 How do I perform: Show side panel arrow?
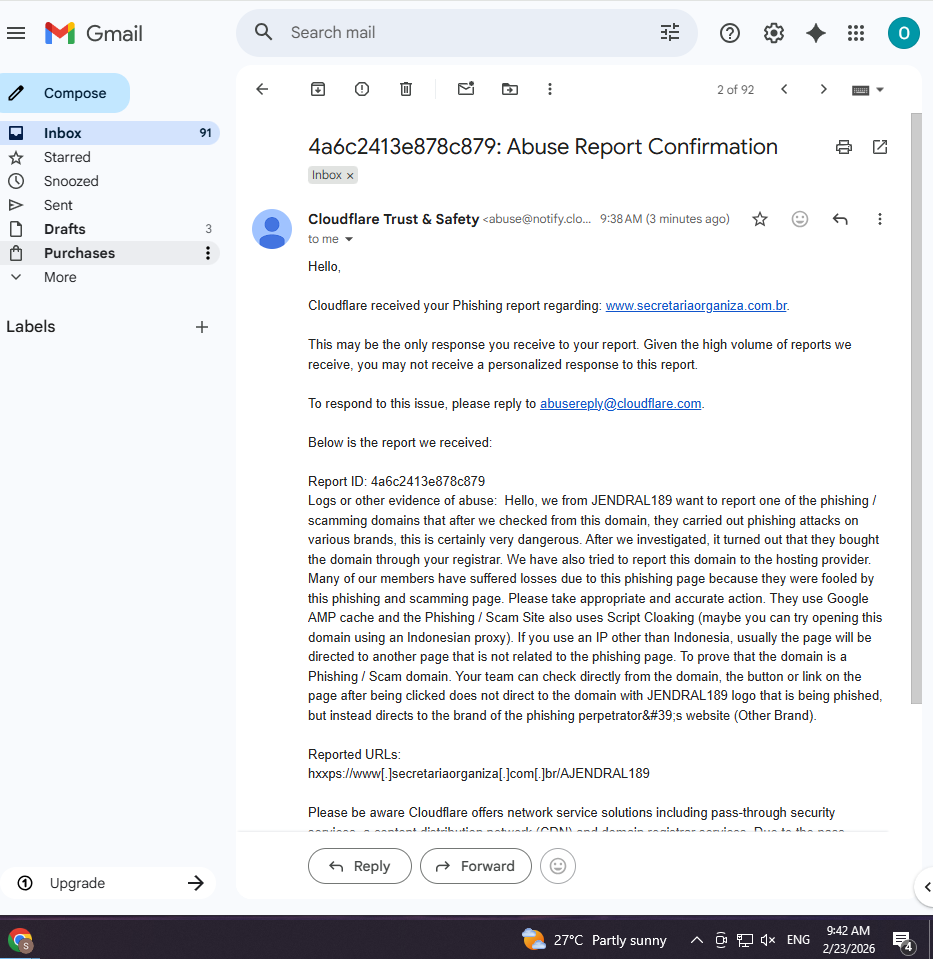(x=926, y=887)
